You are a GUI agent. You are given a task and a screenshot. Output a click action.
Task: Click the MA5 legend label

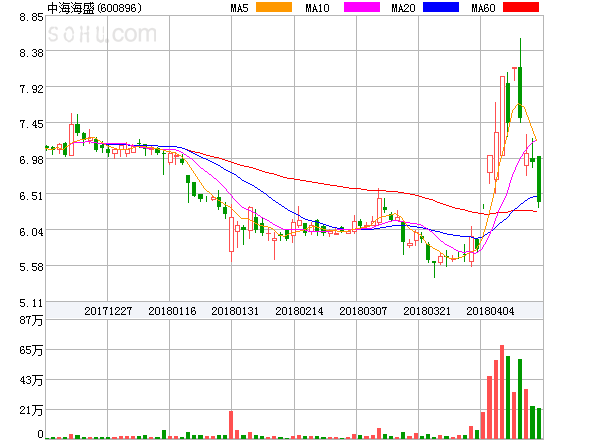click(x=240, y=8)
